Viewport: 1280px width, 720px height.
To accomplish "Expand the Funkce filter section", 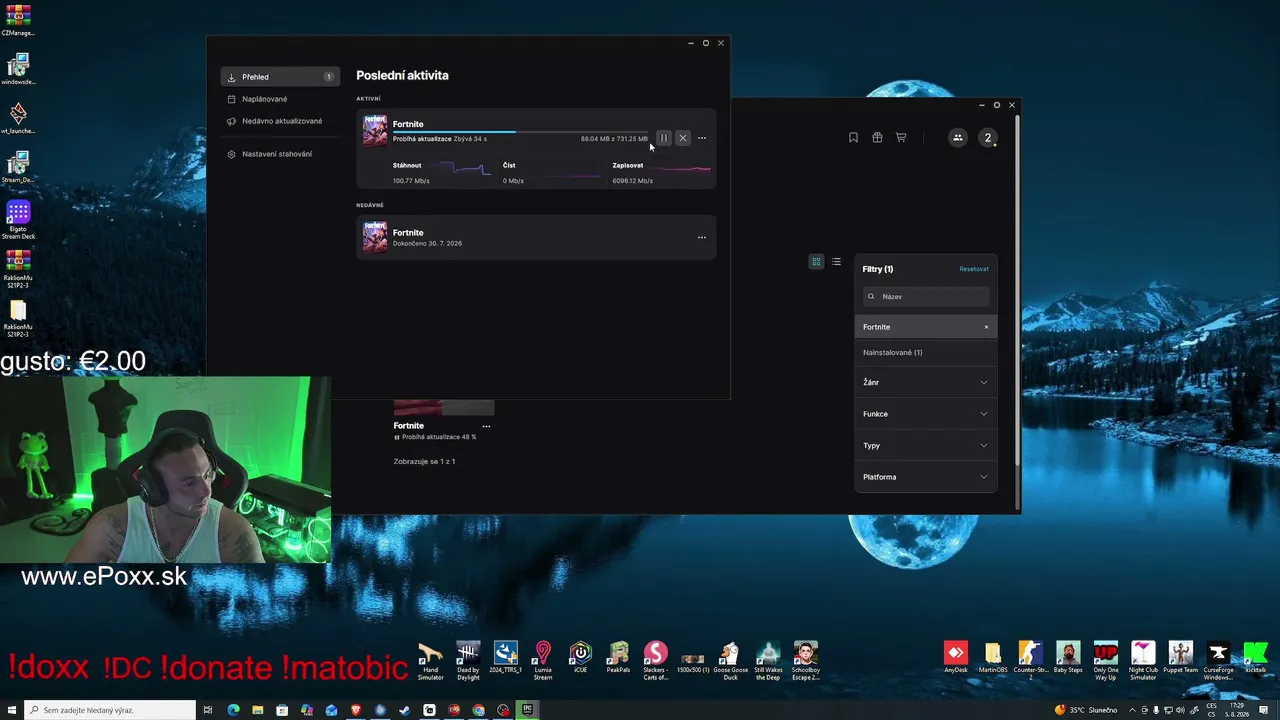I will [x=926, y=414].
